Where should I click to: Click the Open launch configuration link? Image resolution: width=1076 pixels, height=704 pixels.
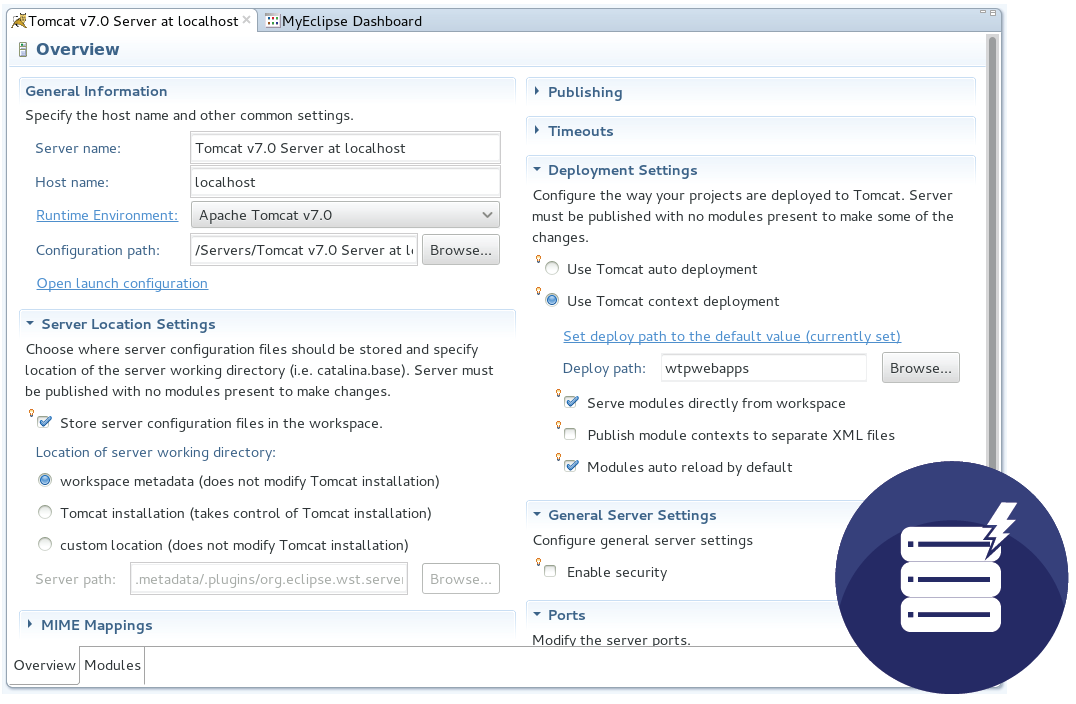click(122, 283)
